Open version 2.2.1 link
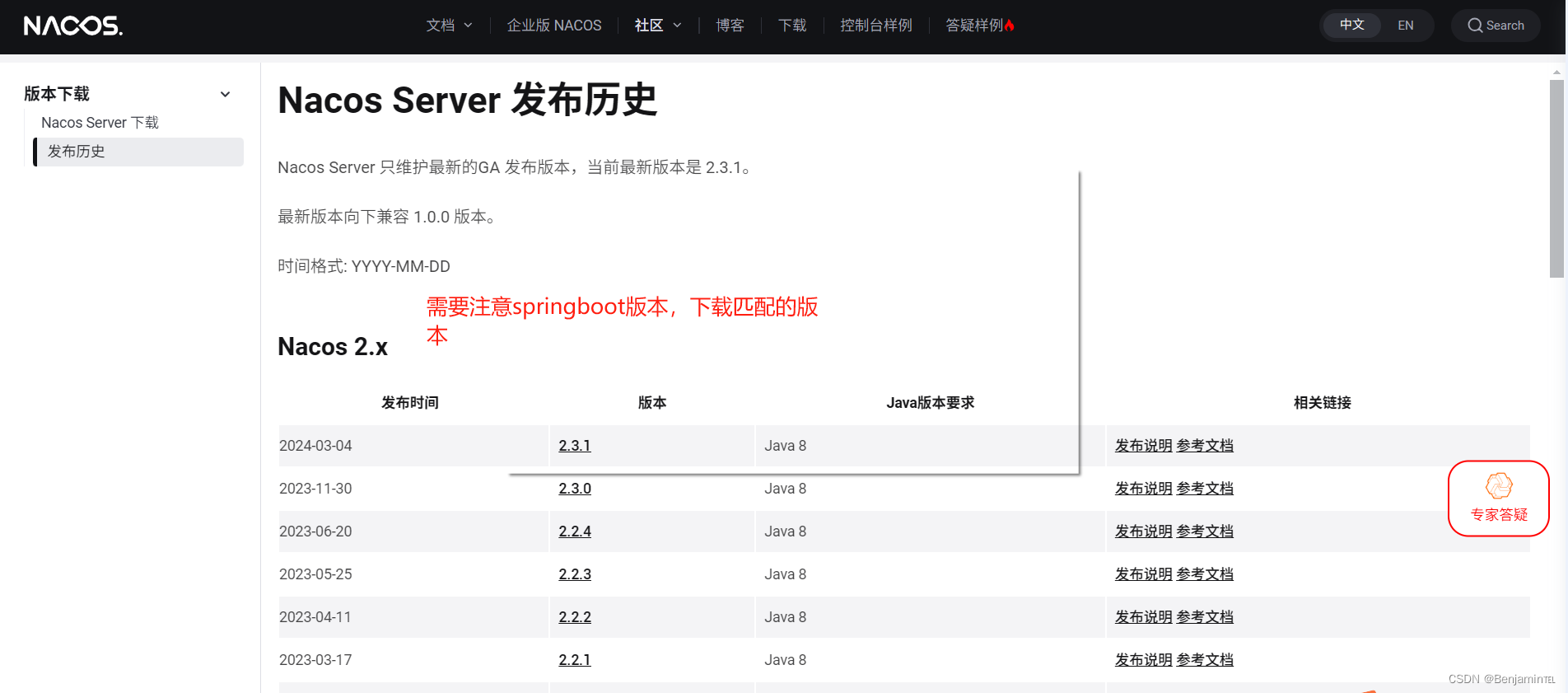The height and width of the screenshot is (693, 1568). click(575, 660)
